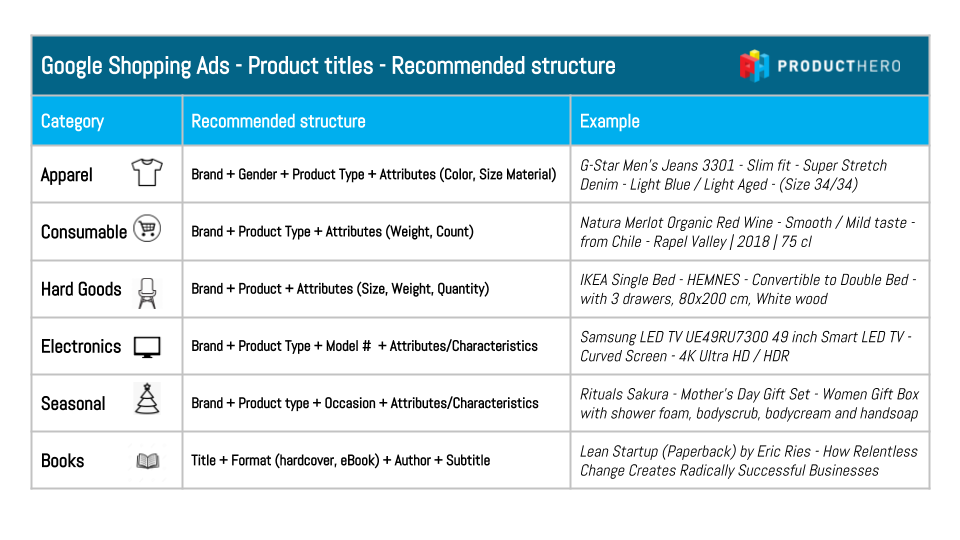
Task: Select the Category column header
Action: (107, 121)
